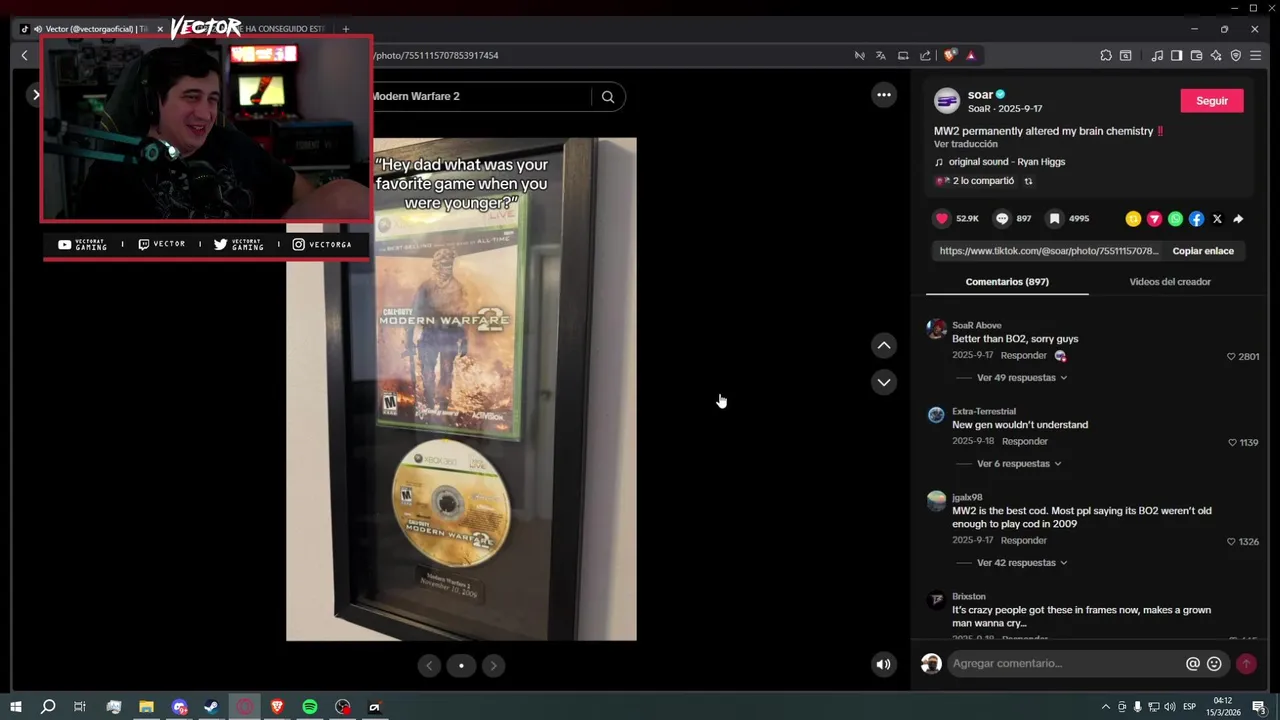The width and height of the screenshot is (1280, 720).
Task: Open the Windows Start menu
Action: (x=15, y=707)
